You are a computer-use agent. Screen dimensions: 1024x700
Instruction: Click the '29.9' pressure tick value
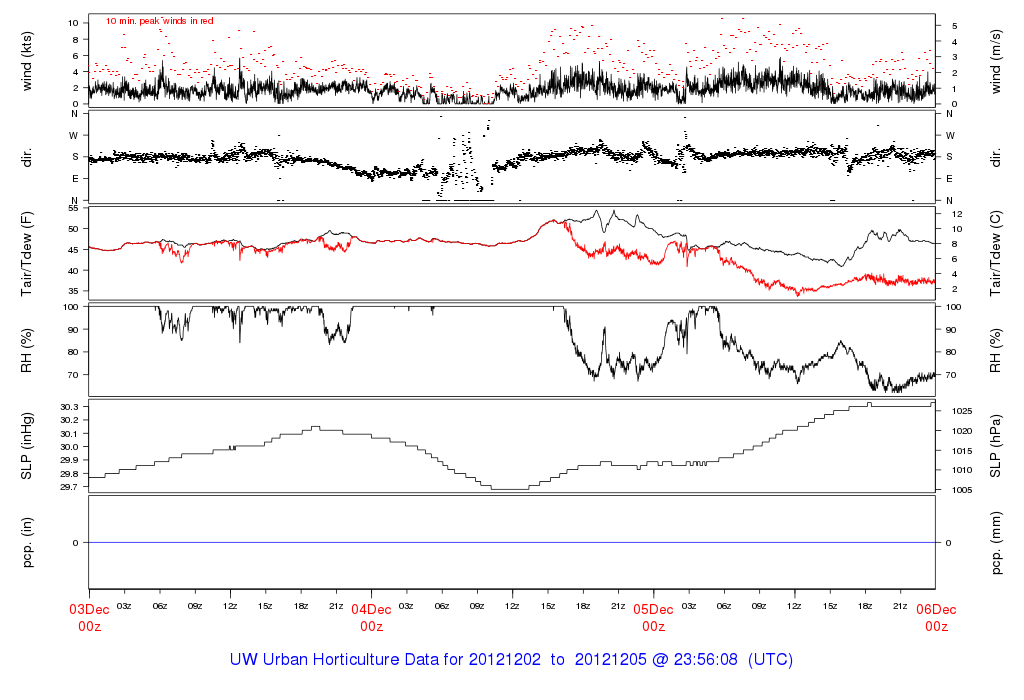pos(69,460)
